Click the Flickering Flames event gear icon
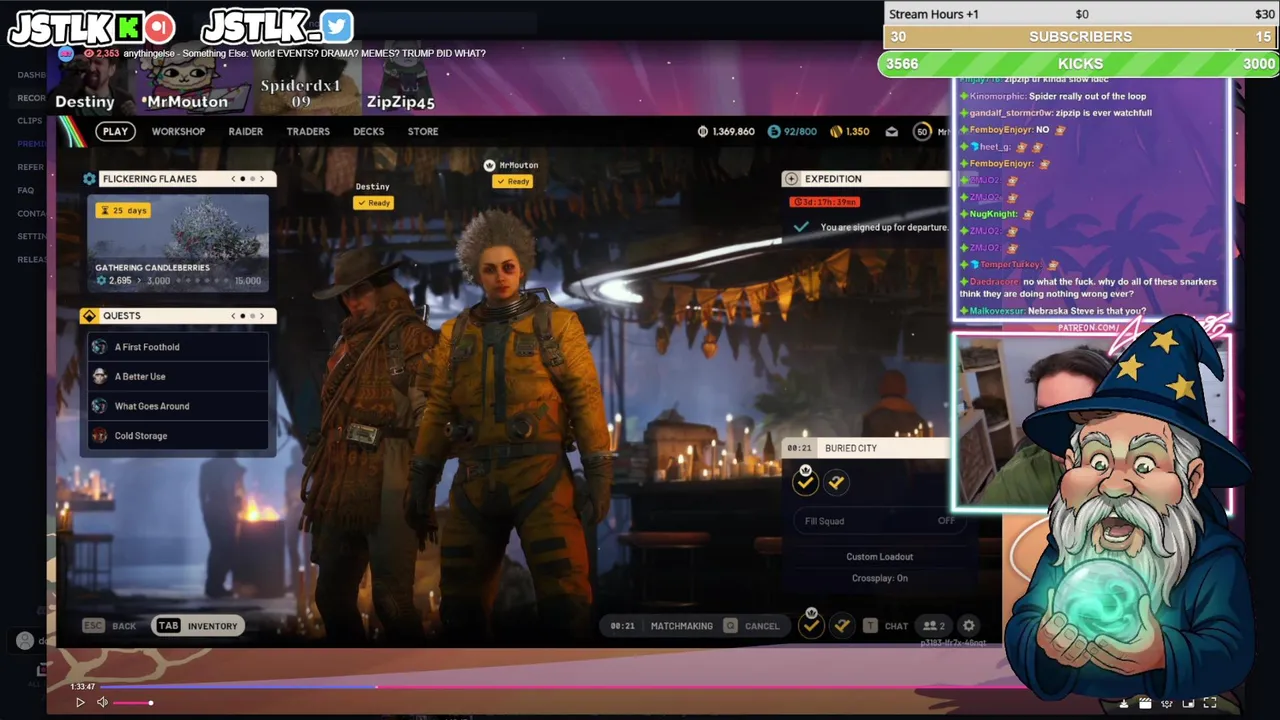Screen dimensions: 1280x720 (x=90, y=179)
